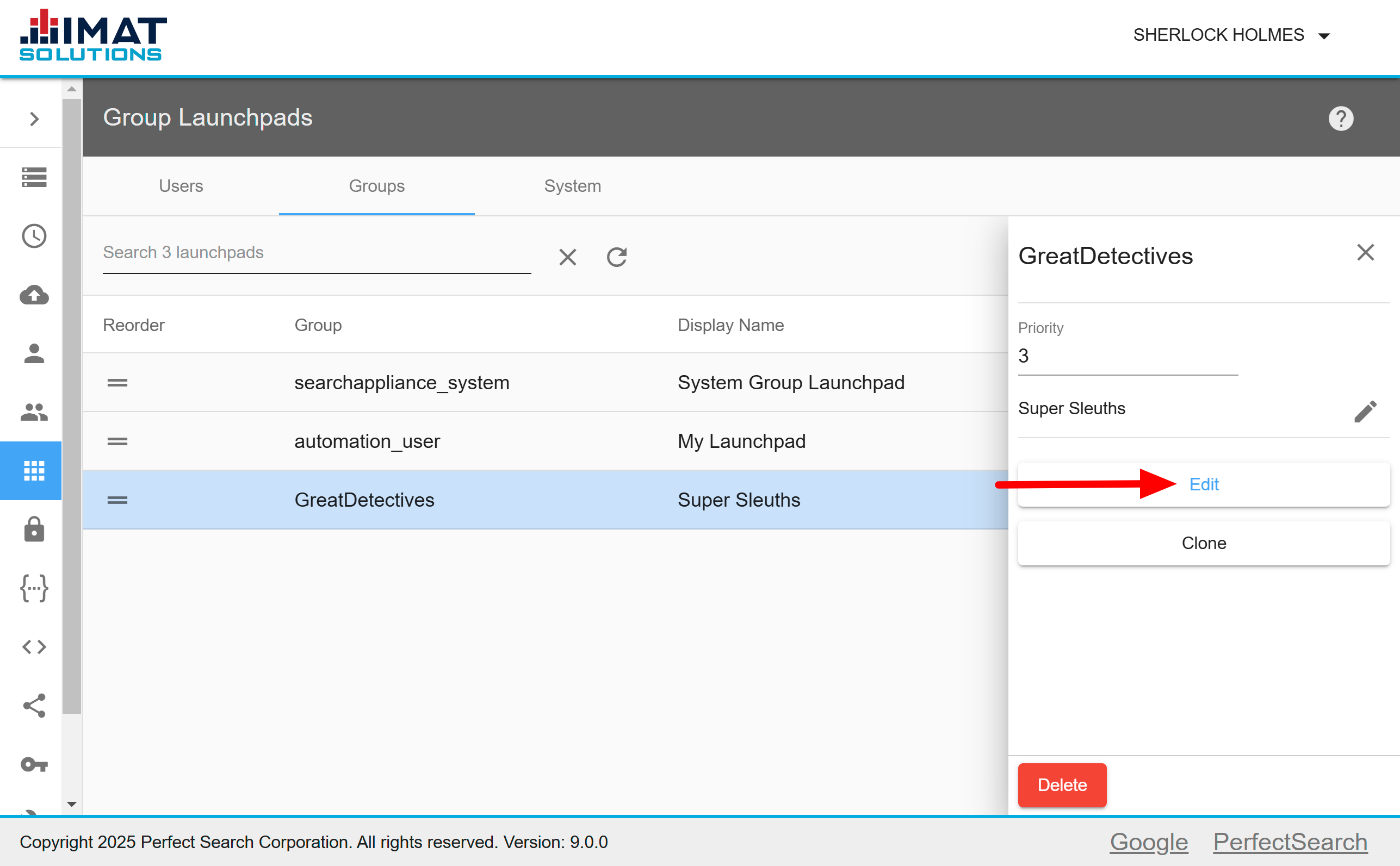Click the GreatDetectives panel title
The height and width of the screenshot is (866, 1400).
tap(1105, 256)
